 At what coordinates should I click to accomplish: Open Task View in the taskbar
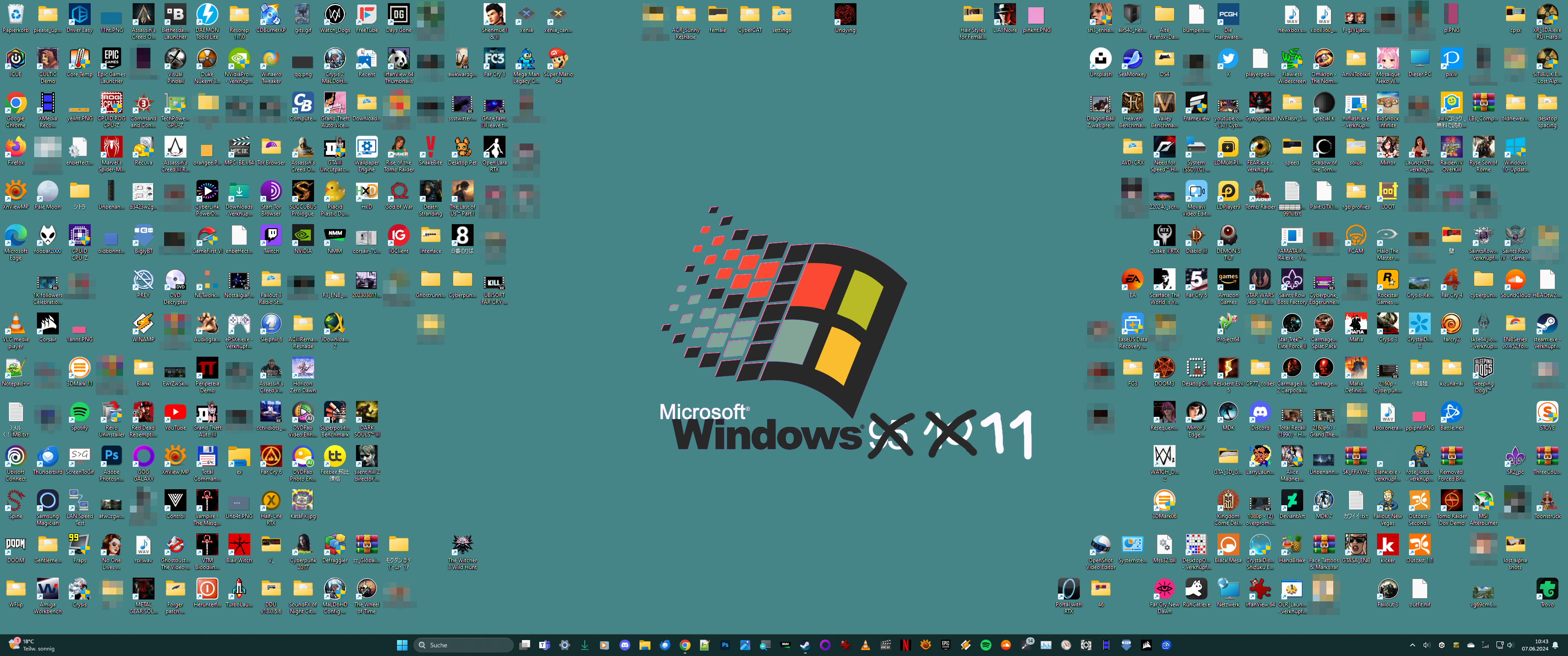(525, 645)
